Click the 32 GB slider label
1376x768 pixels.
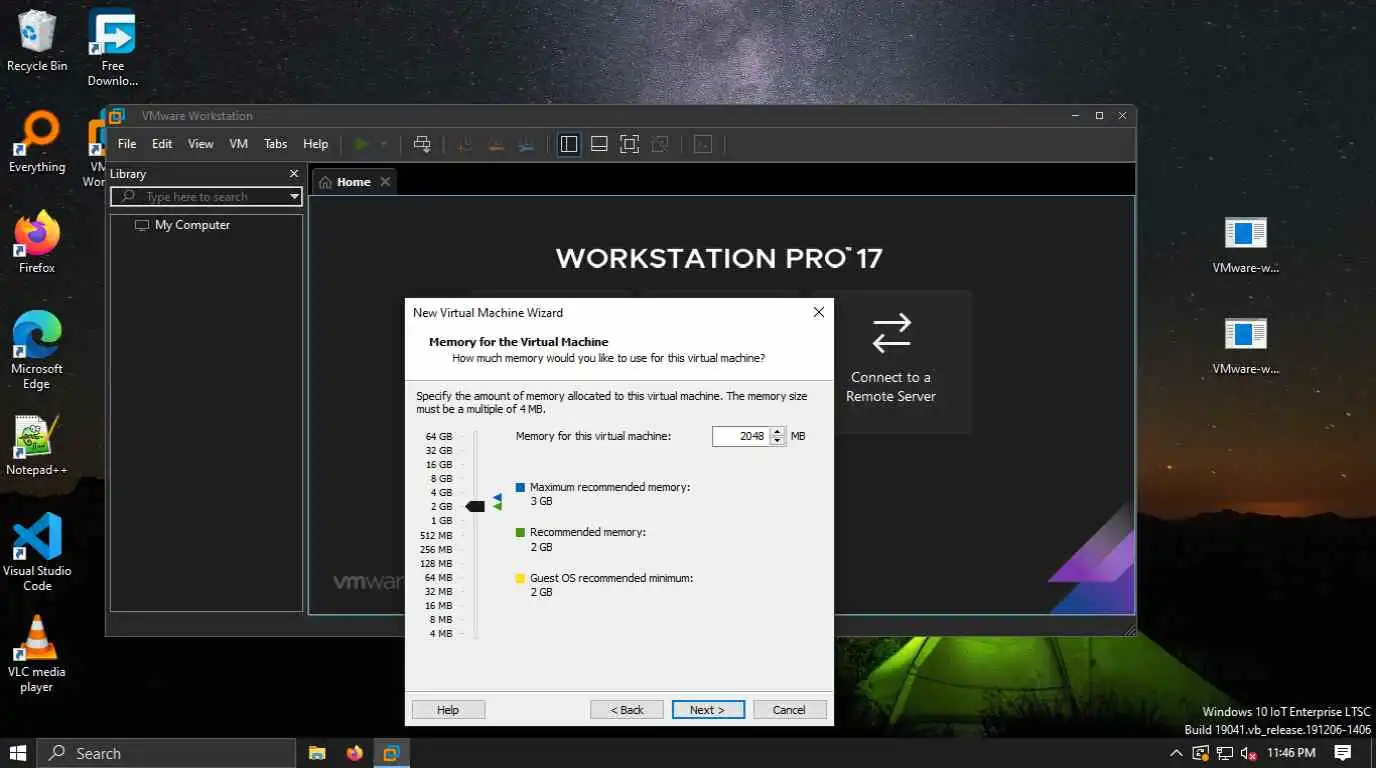coord(439,451)
